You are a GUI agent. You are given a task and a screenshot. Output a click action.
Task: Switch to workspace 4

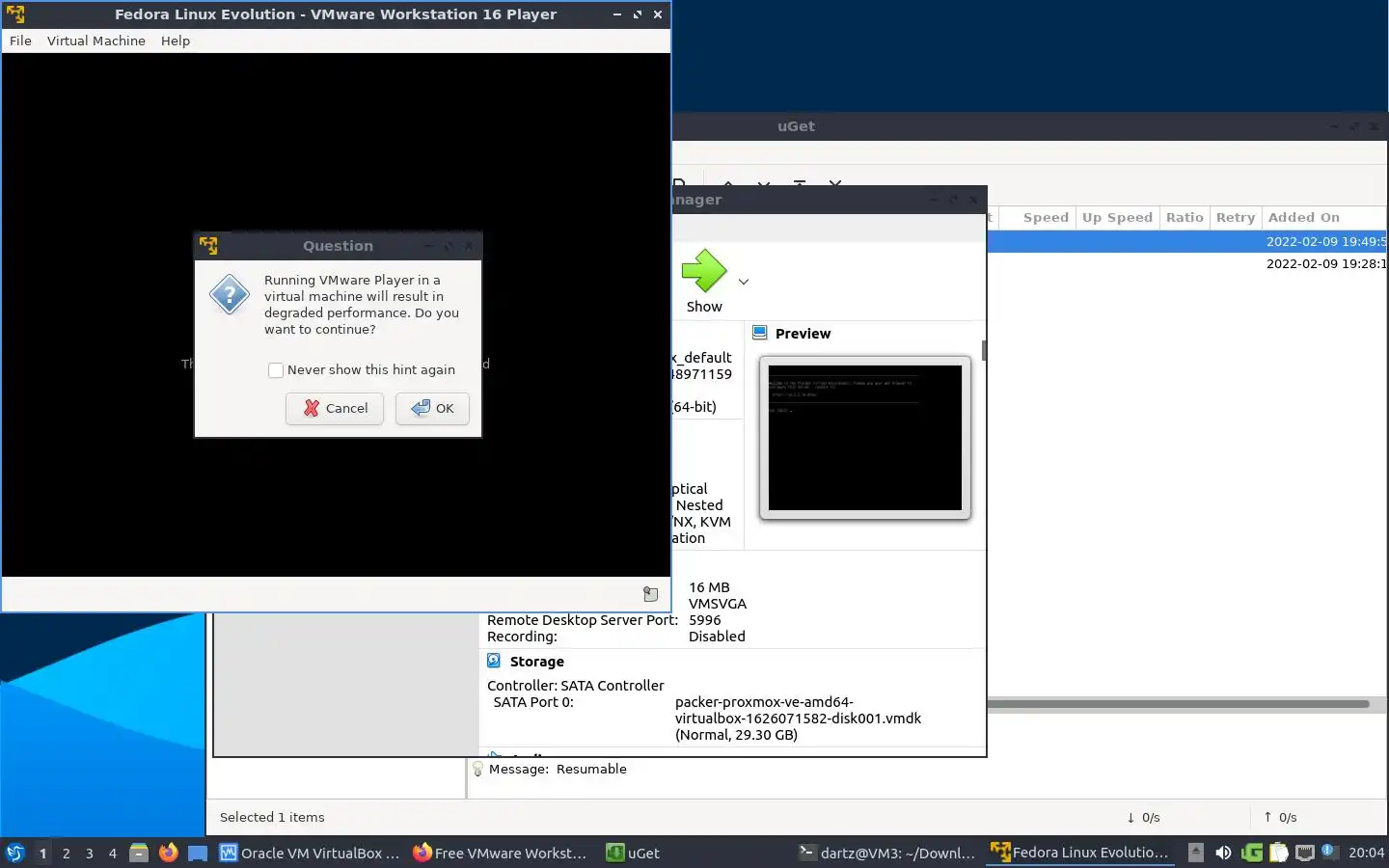[x=113, y=853]
